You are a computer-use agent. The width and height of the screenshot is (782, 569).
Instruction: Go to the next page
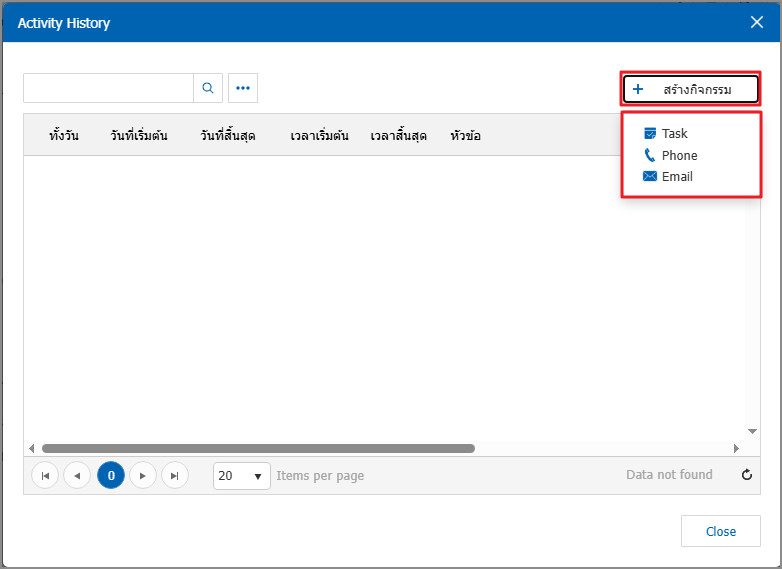pyautogui.click(x=143, y=476)
